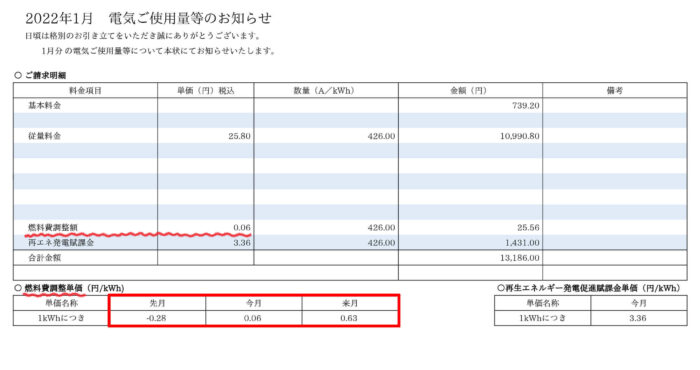Click the '合計金額' row label
Image resolution: width=700 pixels, height=370 pixels.
pos(45,258)
